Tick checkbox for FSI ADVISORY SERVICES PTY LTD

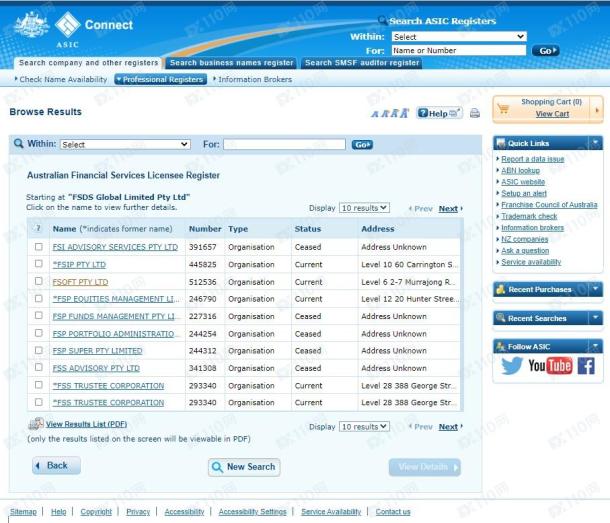click(x=39, y=247)
